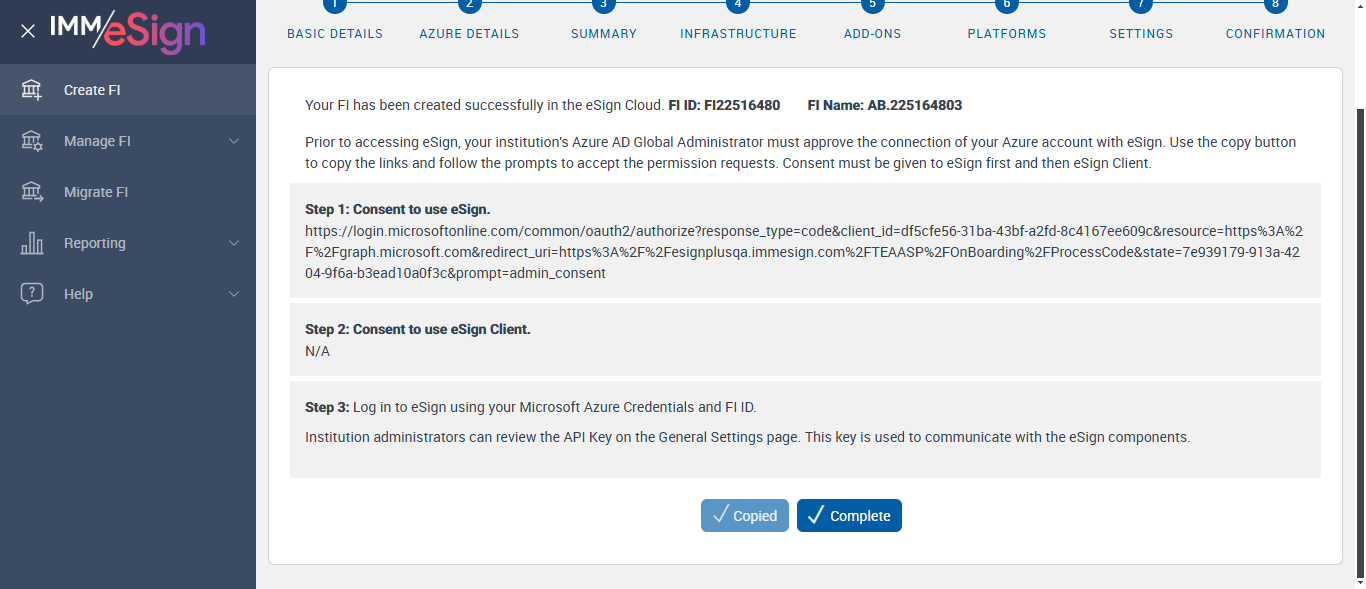The width and height of the screenshot is (1366, 589).
Task: Click the IMM eSign logo
Action: tap(127, 31)
